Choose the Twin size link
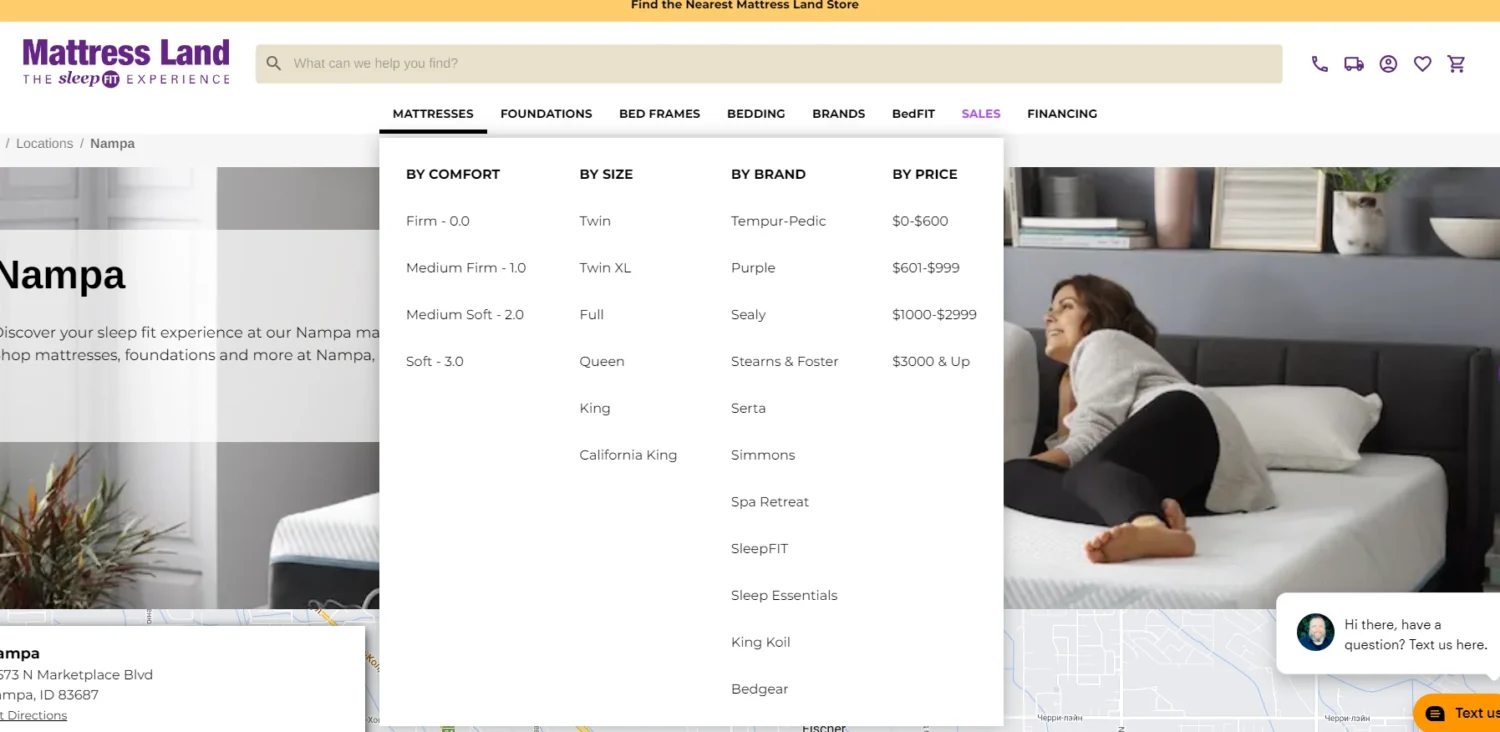The image size is (1500, 732). (x=595, y=221)
